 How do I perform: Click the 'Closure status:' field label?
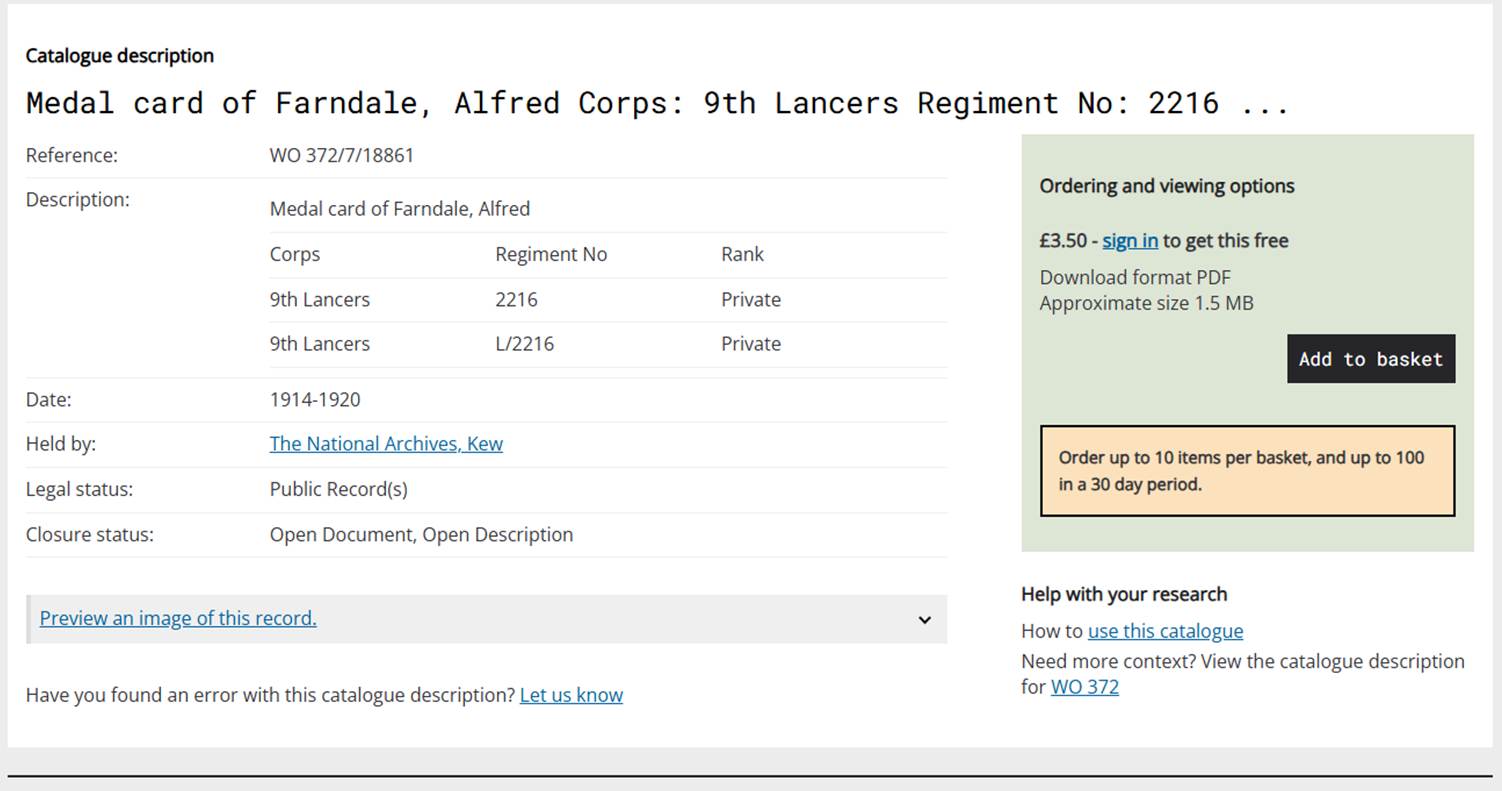90,534
